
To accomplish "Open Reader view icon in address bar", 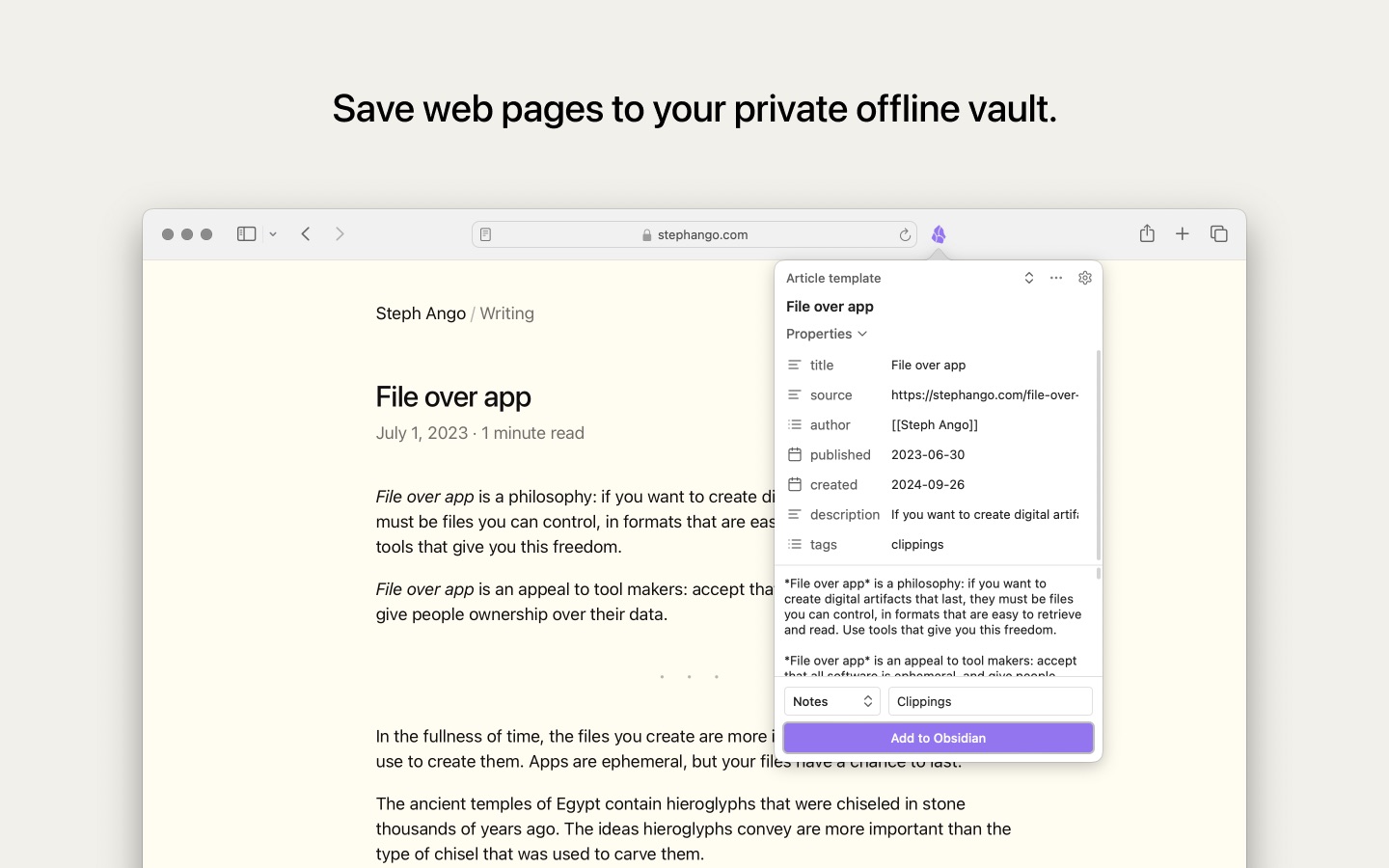I will (486, 234).
